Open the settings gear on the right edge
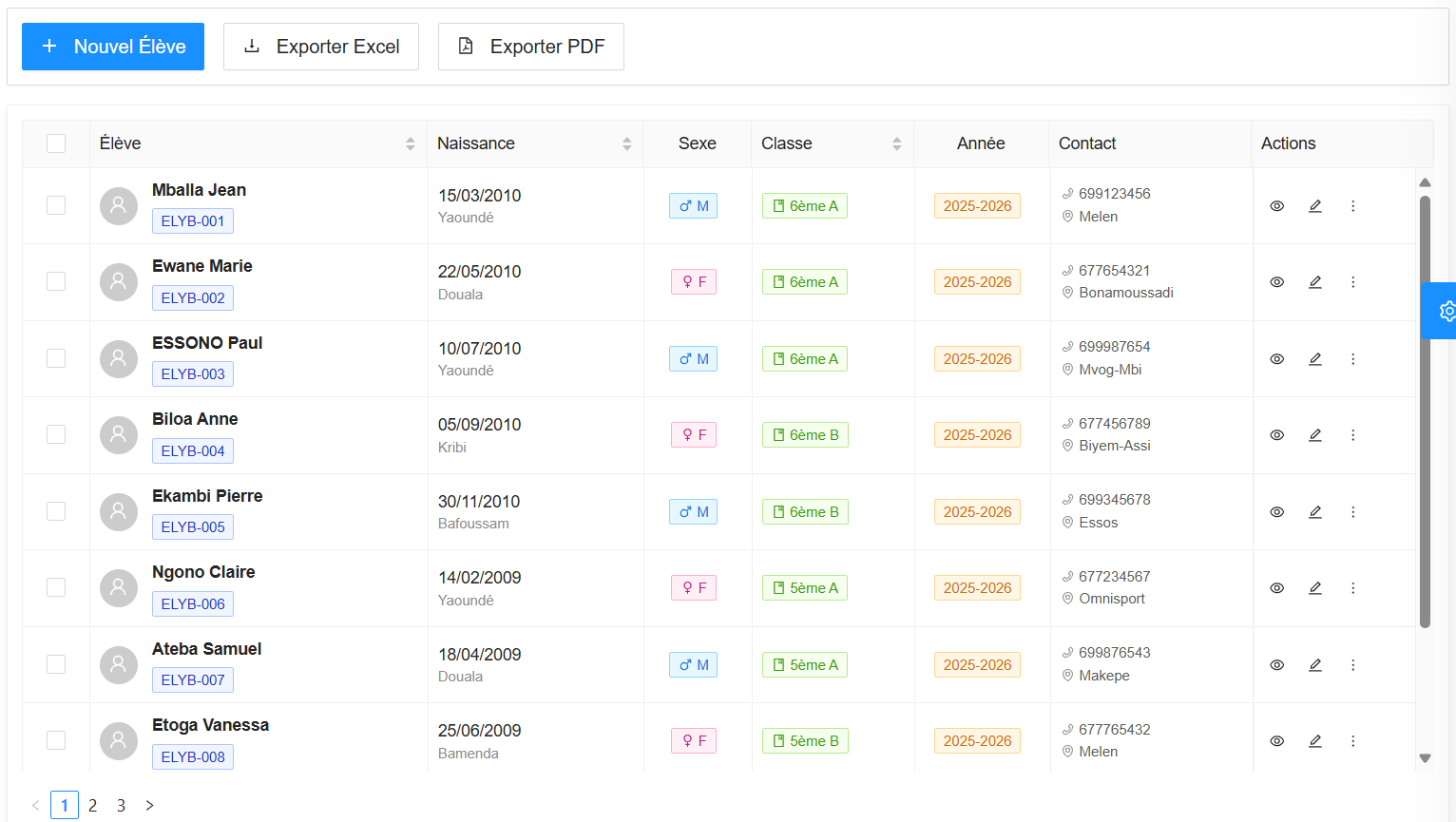 [x=1446, y=311]
